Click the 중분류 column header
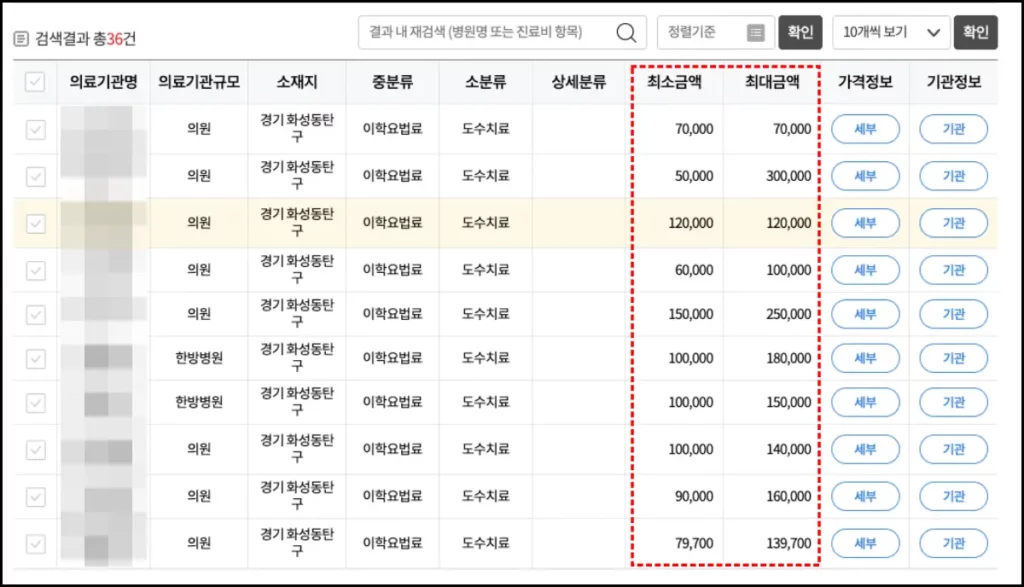Image resolution: width=1024 pixels, height=587 pixels. pos(392,82)
